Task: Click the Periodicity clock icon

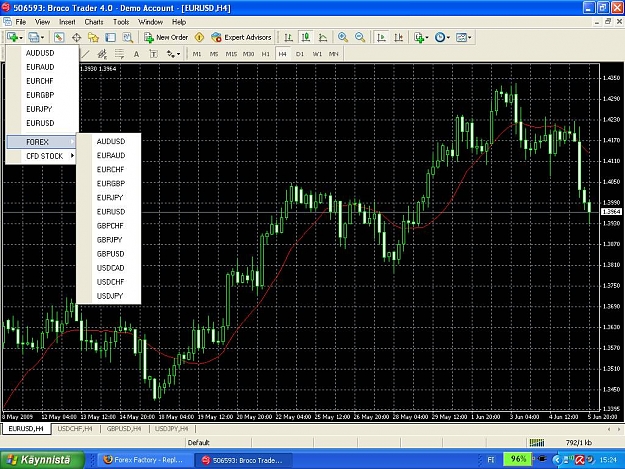Action: pyautogui.click(x=440, y=37)
